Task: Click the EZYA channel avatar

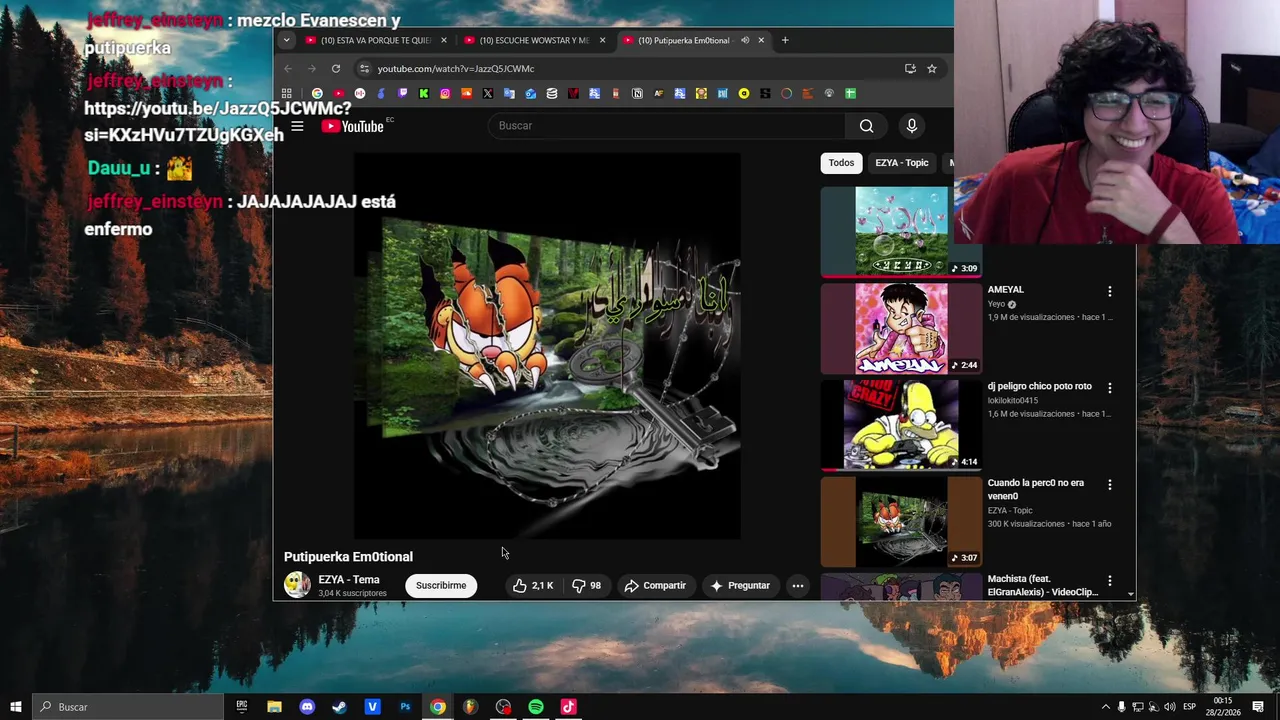Action: click(297, 585)
